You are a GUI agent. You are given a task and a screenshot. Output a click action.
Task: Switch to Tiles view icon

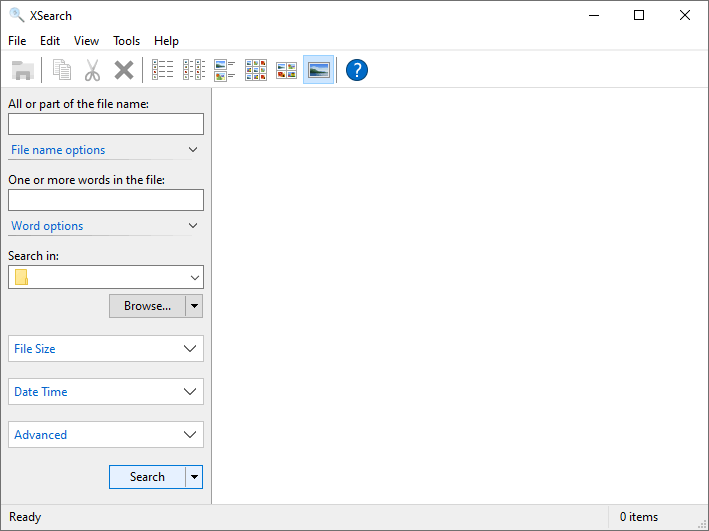(x=225, y=70)
